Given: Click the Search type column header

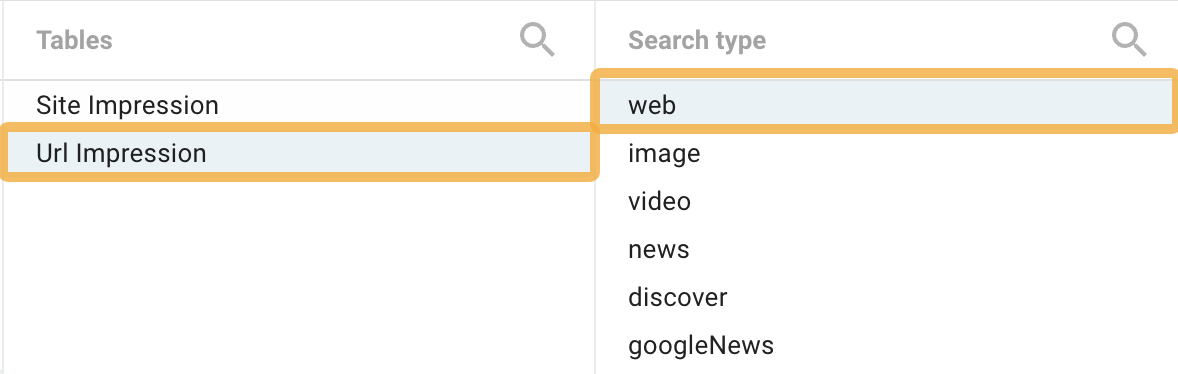Looking at the screenshot, I should (x=697, y=41).
